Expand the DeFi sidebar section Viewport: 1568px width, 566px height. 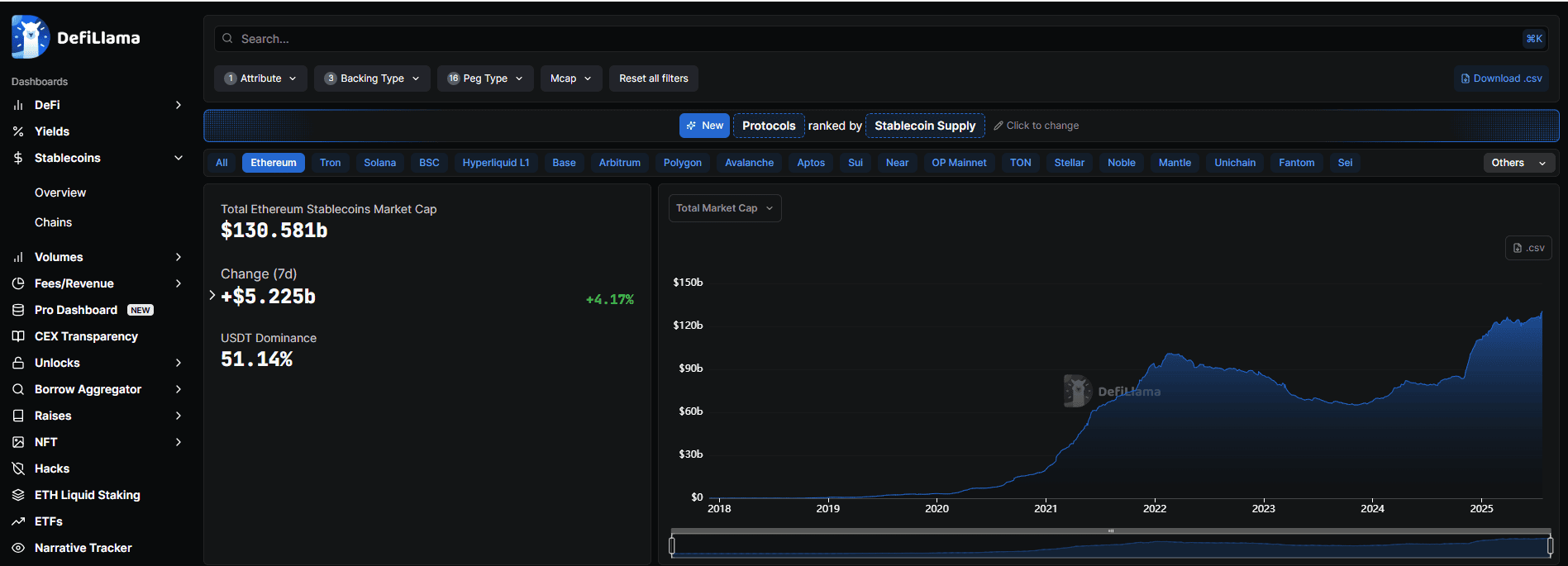179,105
